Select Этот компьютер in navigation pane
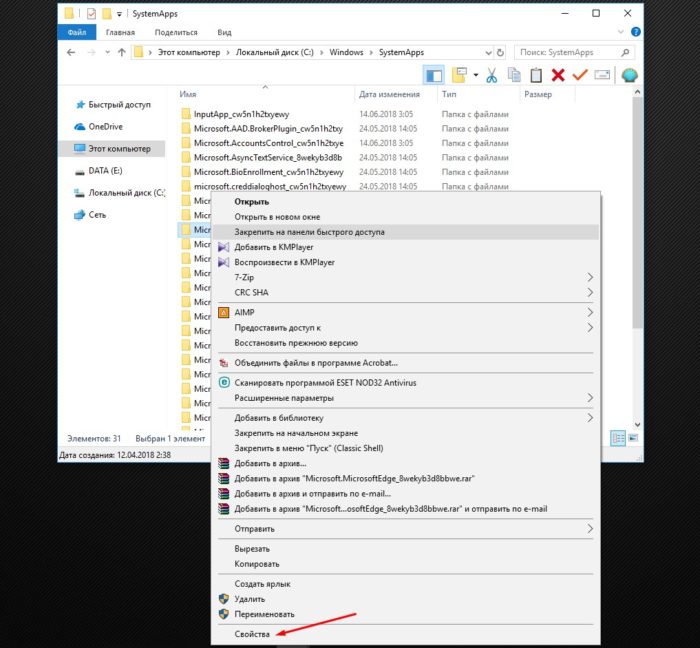This screenshot has height=648, width=700. [x=112, y=149]
